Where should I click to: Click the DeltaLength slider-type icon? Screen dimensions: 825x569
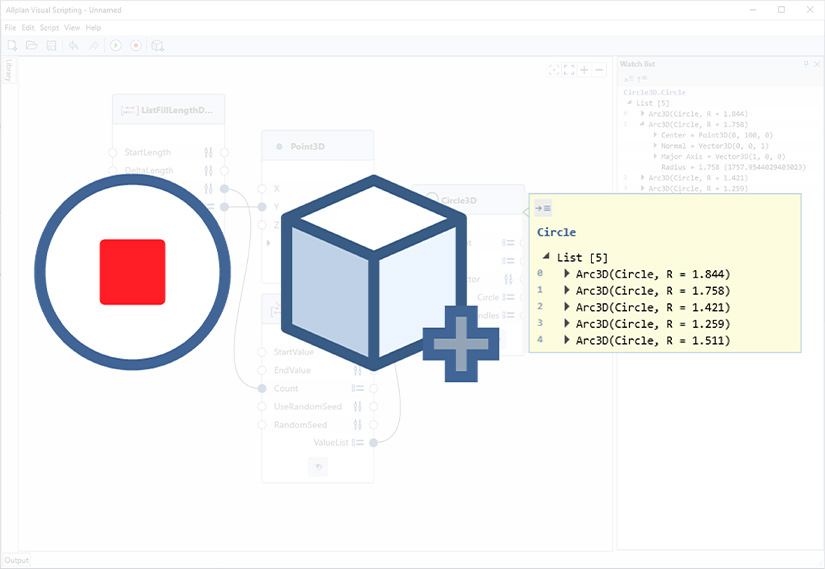[208, 171]
